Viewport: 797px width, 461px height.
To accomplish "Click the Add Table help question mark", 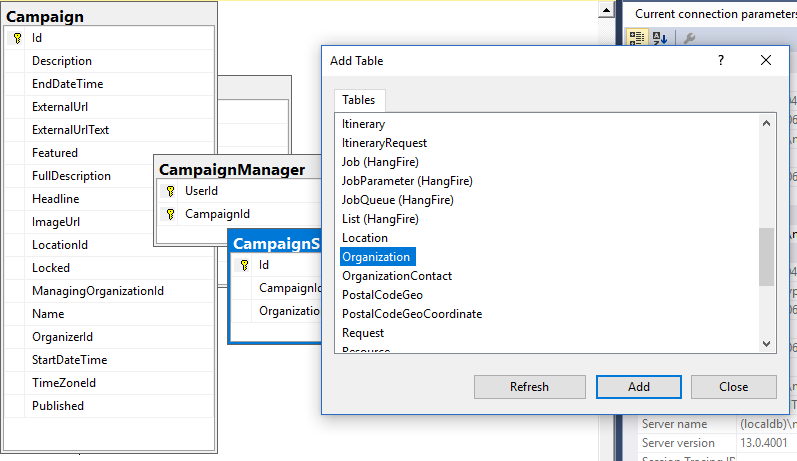I will (721, 60).
